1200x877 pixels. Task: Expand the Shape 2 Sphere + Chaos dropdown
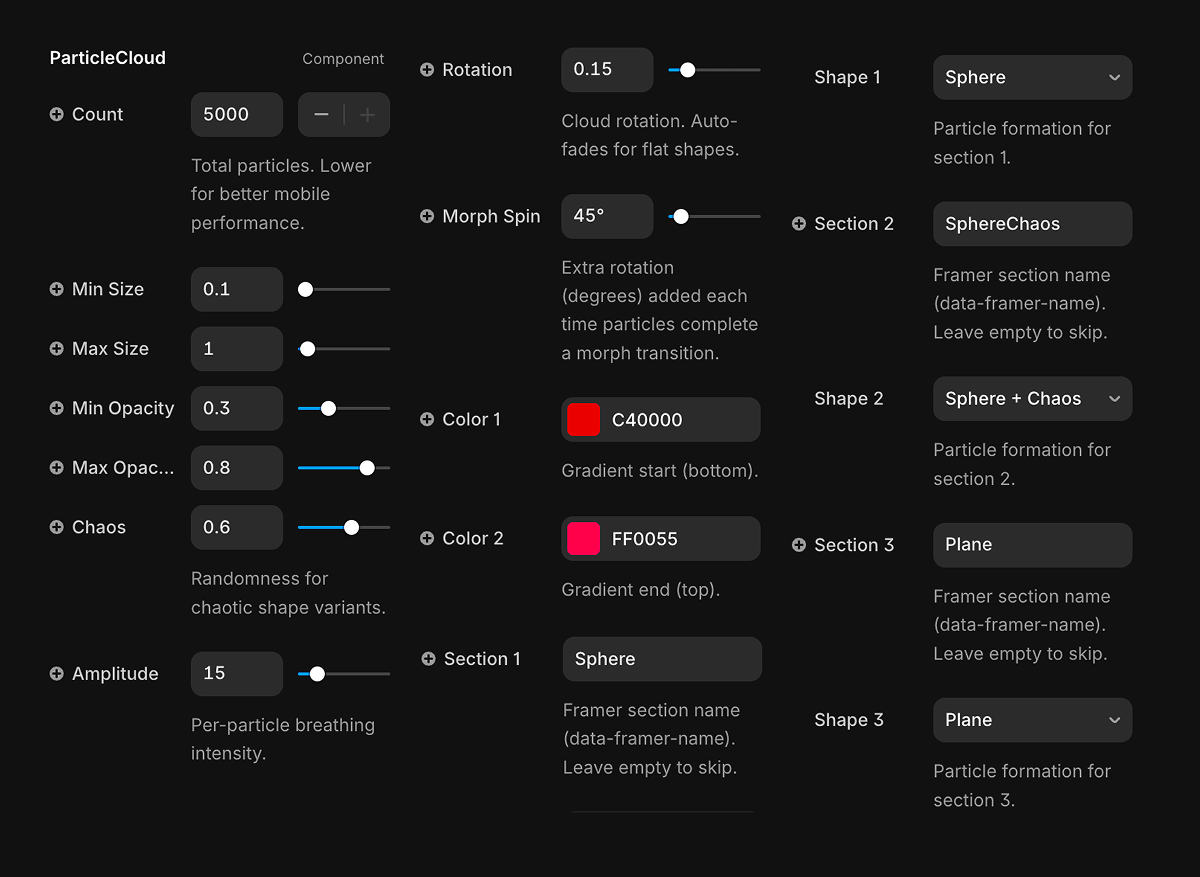(1032, 399)
